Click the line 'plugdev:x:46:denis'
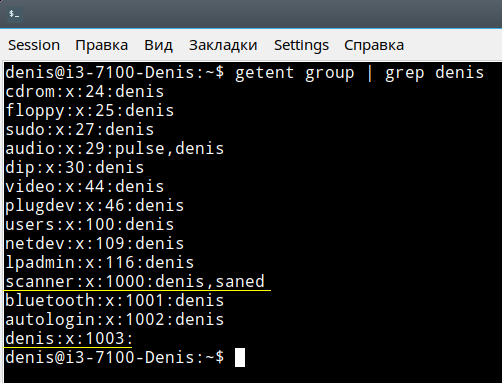Viewport: 502px width, 383px height. 95,206
